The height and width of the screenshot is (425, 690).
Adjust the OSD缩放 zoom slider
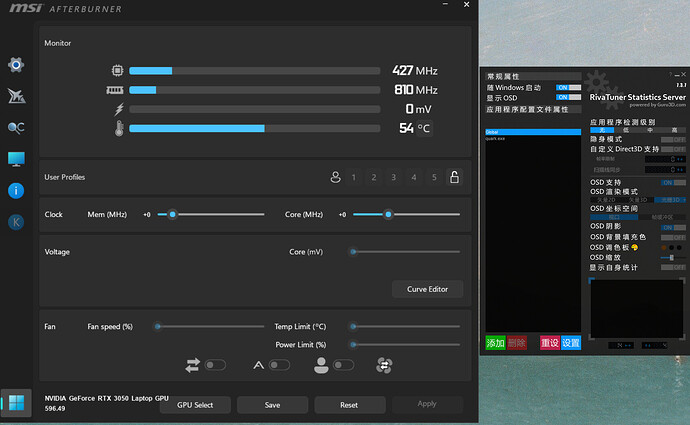[x=673, y=257]
